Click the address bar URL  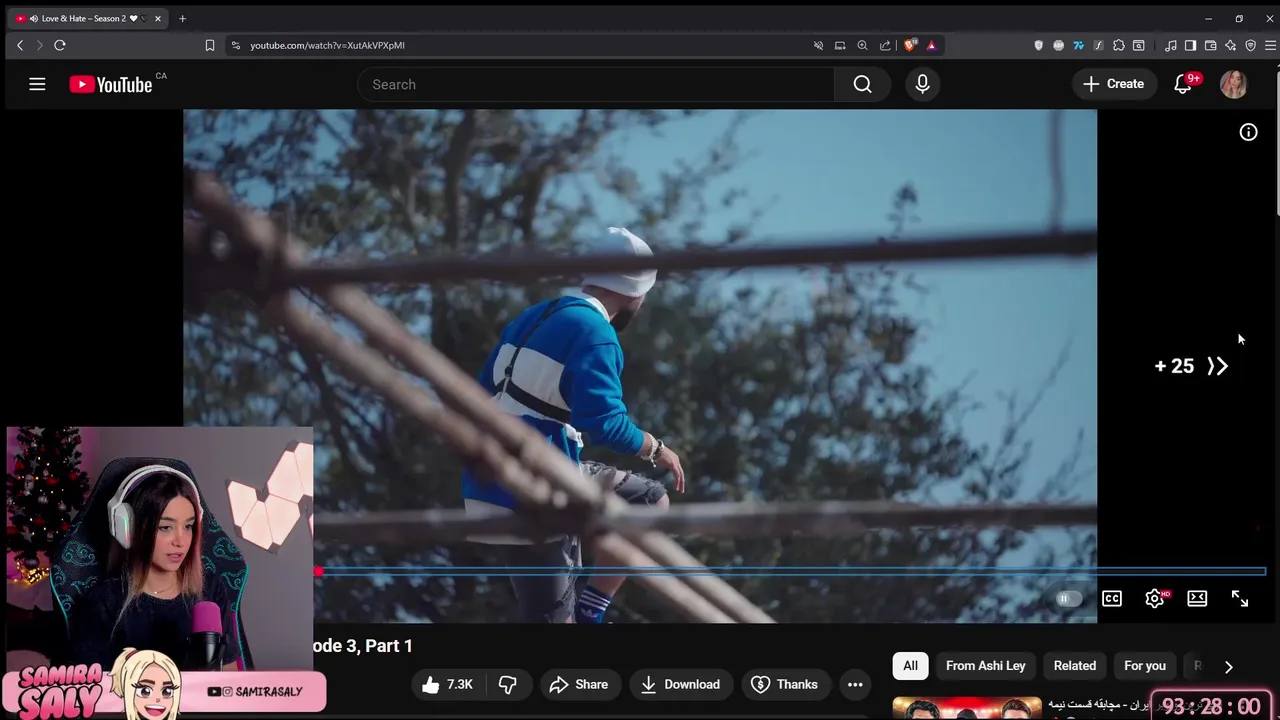point(327,45)
